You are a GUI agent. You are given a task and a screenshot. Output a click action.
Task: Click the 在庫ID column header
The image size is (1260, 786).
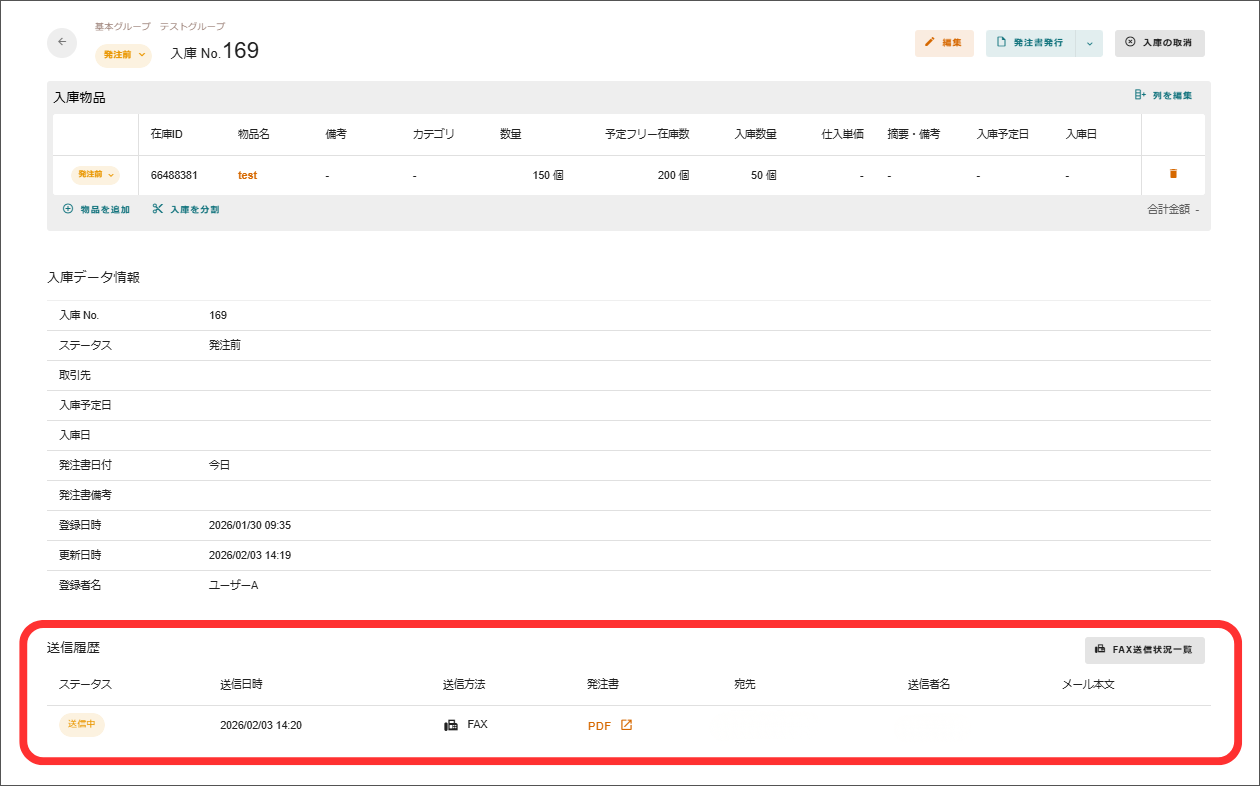[167, 134]
